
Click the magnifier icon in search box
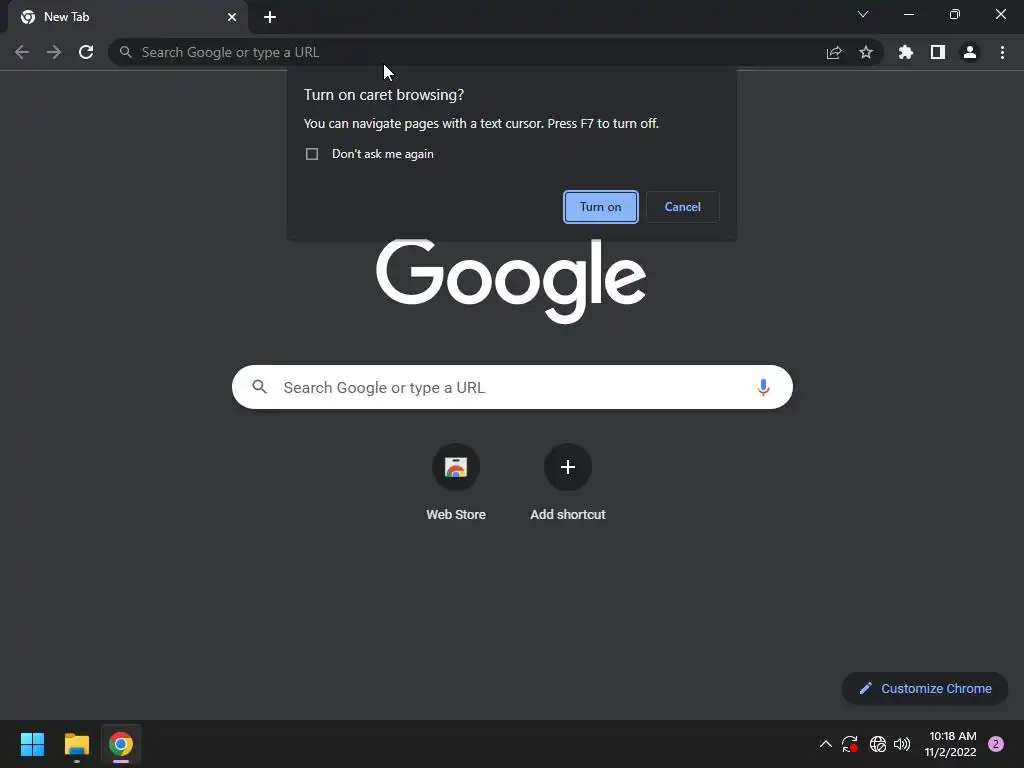pyautogui.click(x=260, y=387)
